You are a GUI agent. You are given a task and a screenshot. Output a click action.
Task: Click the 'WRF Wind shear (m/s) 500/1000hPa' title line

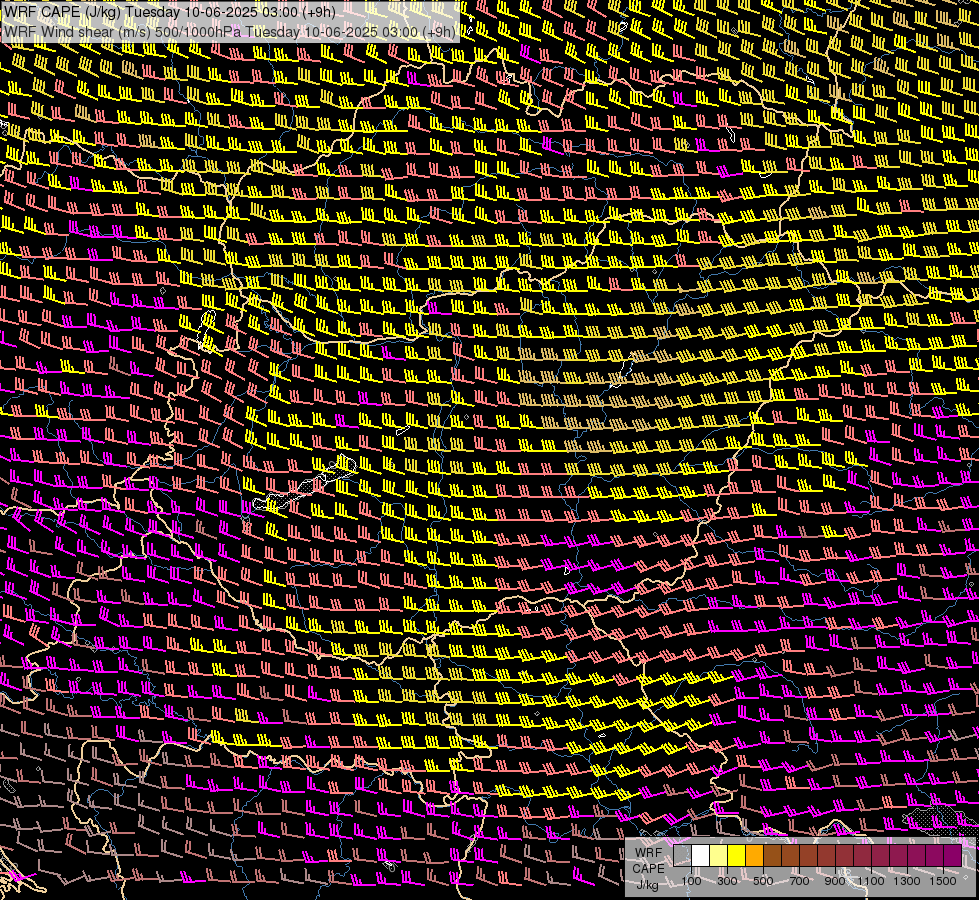(230, 32)
